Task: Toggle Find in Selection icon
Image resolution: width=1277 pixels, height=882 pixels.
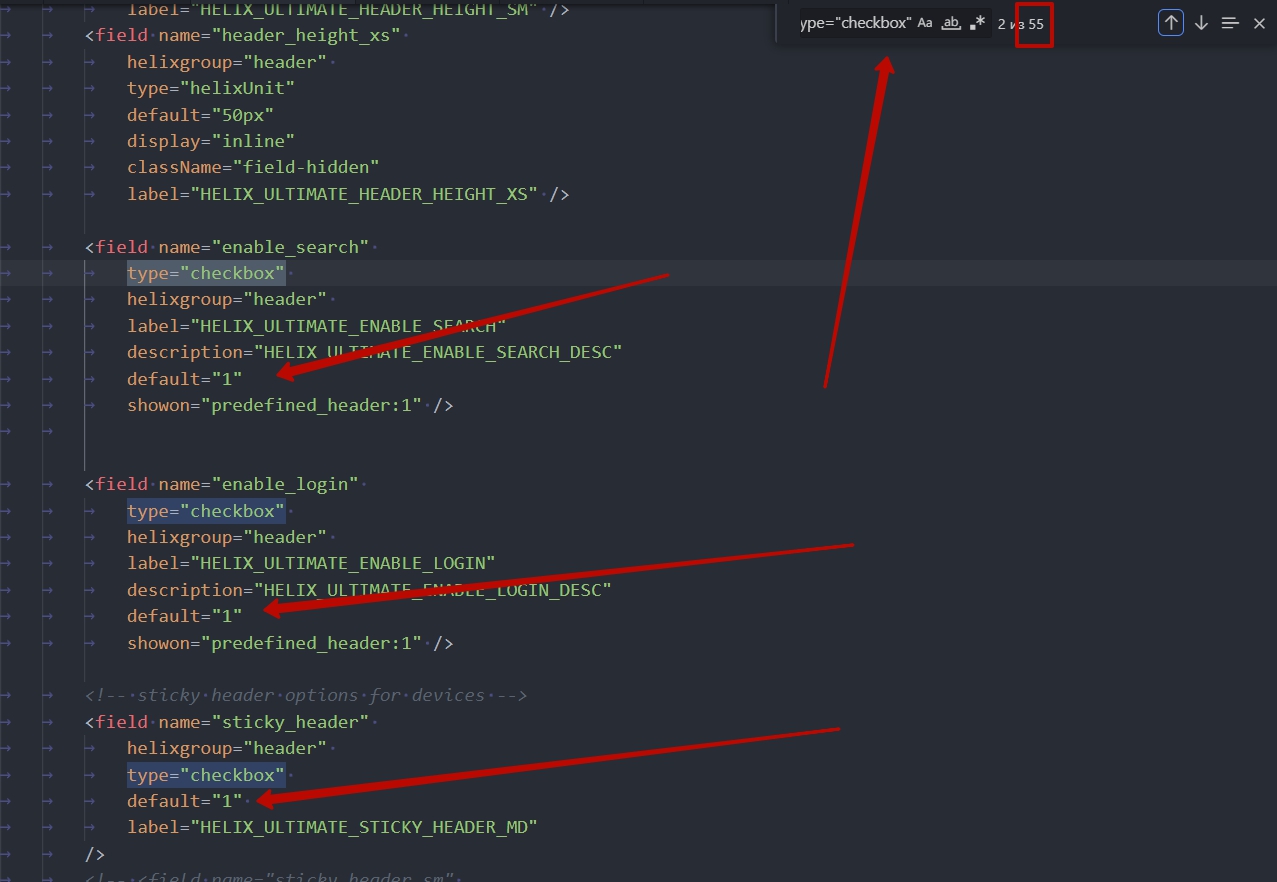Action: tap(1230, 23)
